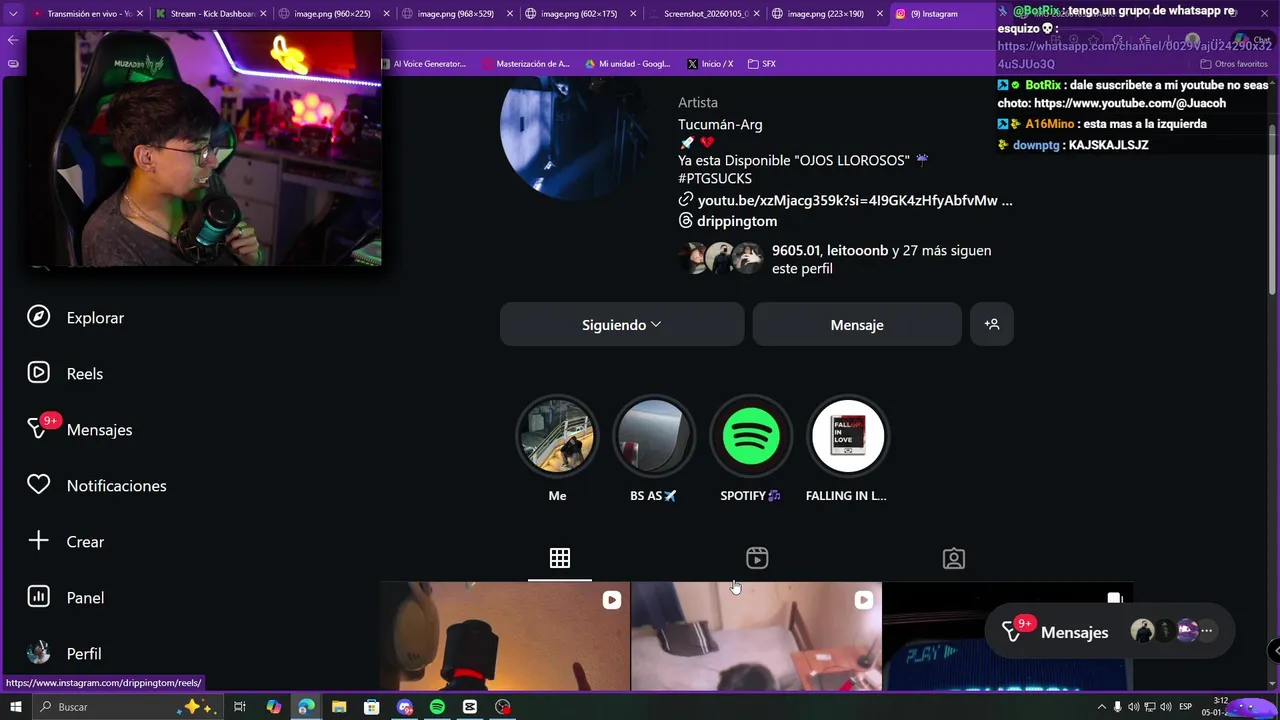Open the SFX bookmarks folder
The image size is (1280, 720).
pos(762,63)
